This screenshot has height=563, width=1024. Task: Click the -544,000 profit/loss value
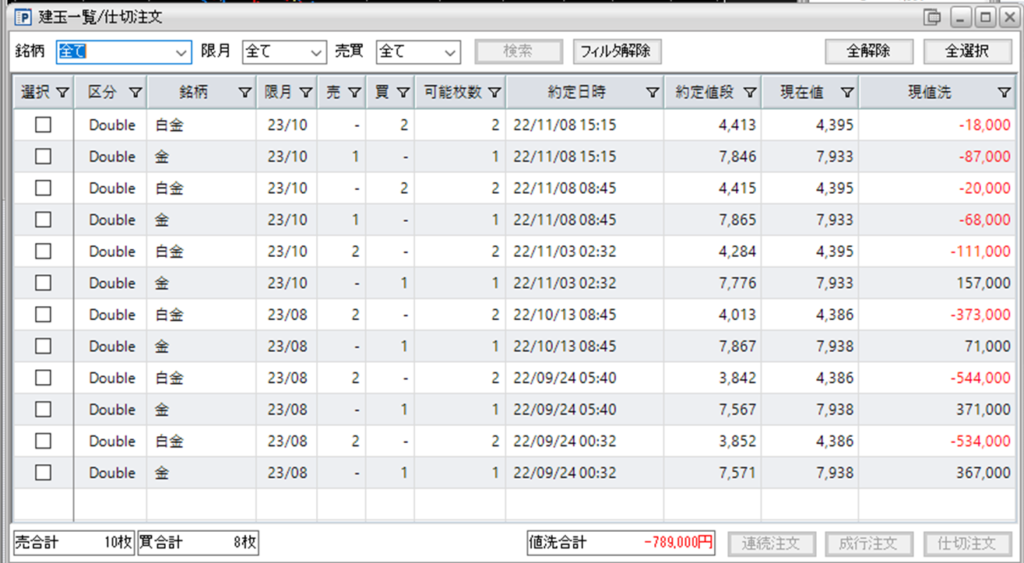980,378
